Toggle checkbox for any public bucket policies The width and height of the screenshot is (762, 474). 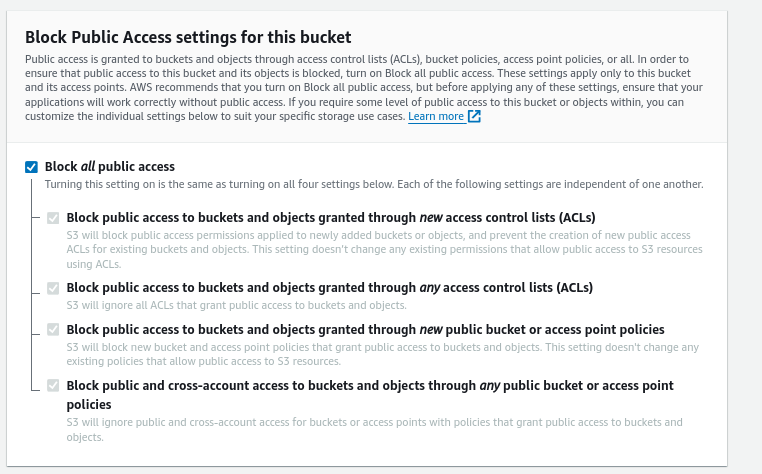pos(53,386)
